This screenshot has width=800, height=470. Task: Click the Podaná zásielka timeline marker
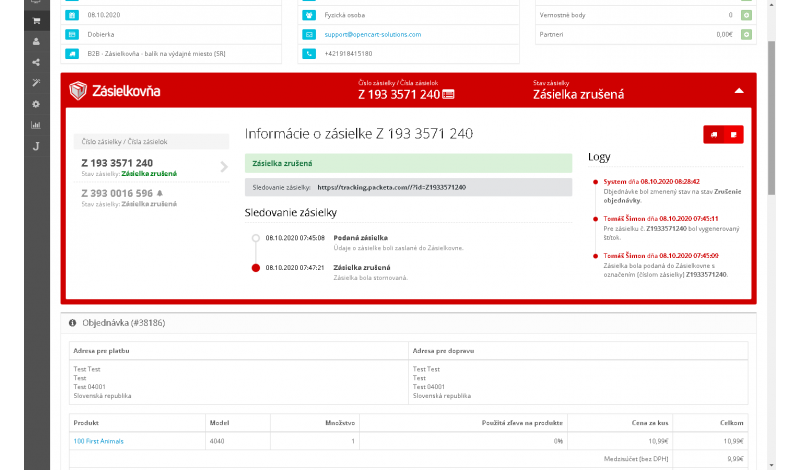[256, 238]
